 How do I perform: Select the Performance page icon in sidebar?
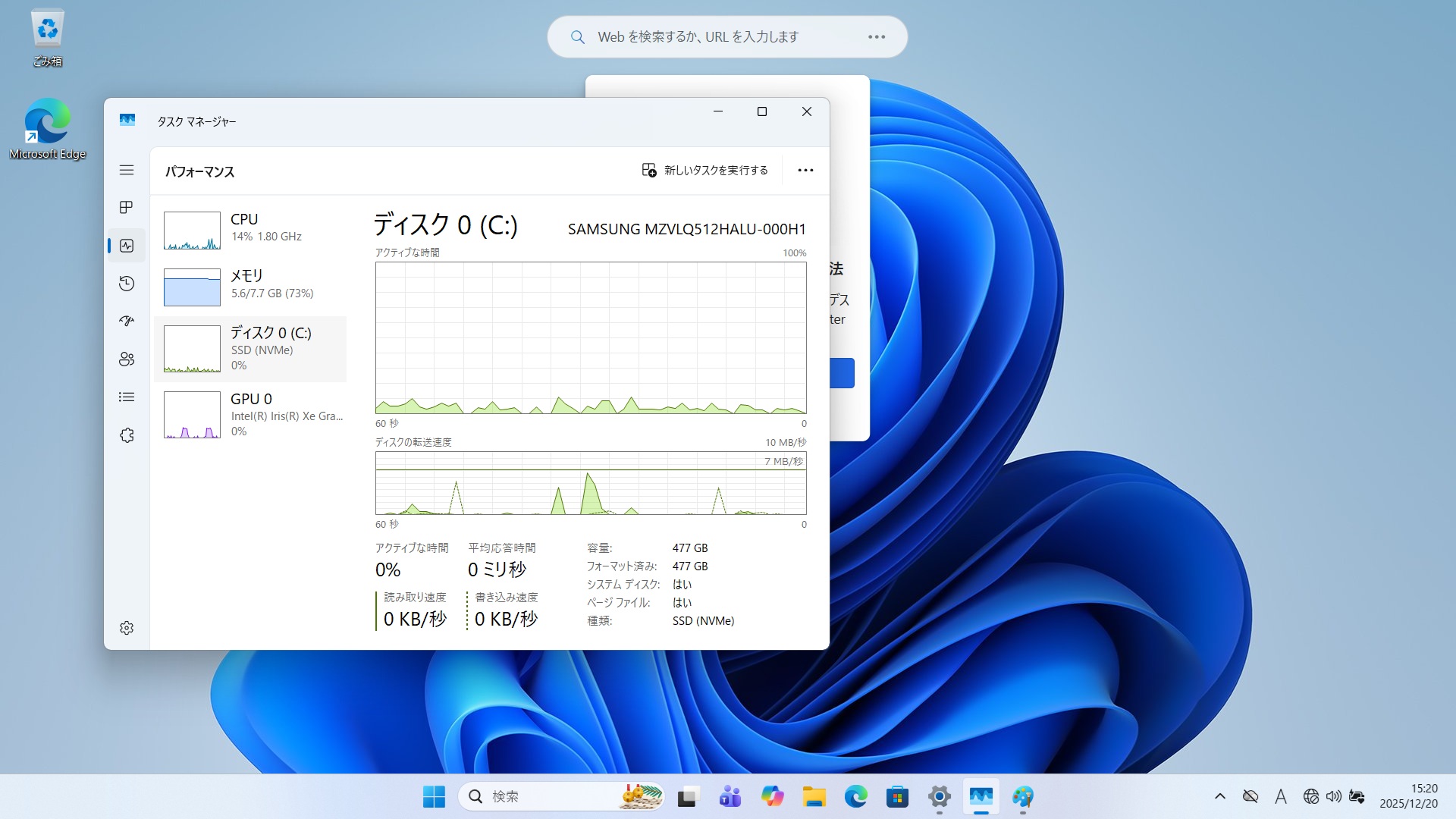[x=127, y=246]
